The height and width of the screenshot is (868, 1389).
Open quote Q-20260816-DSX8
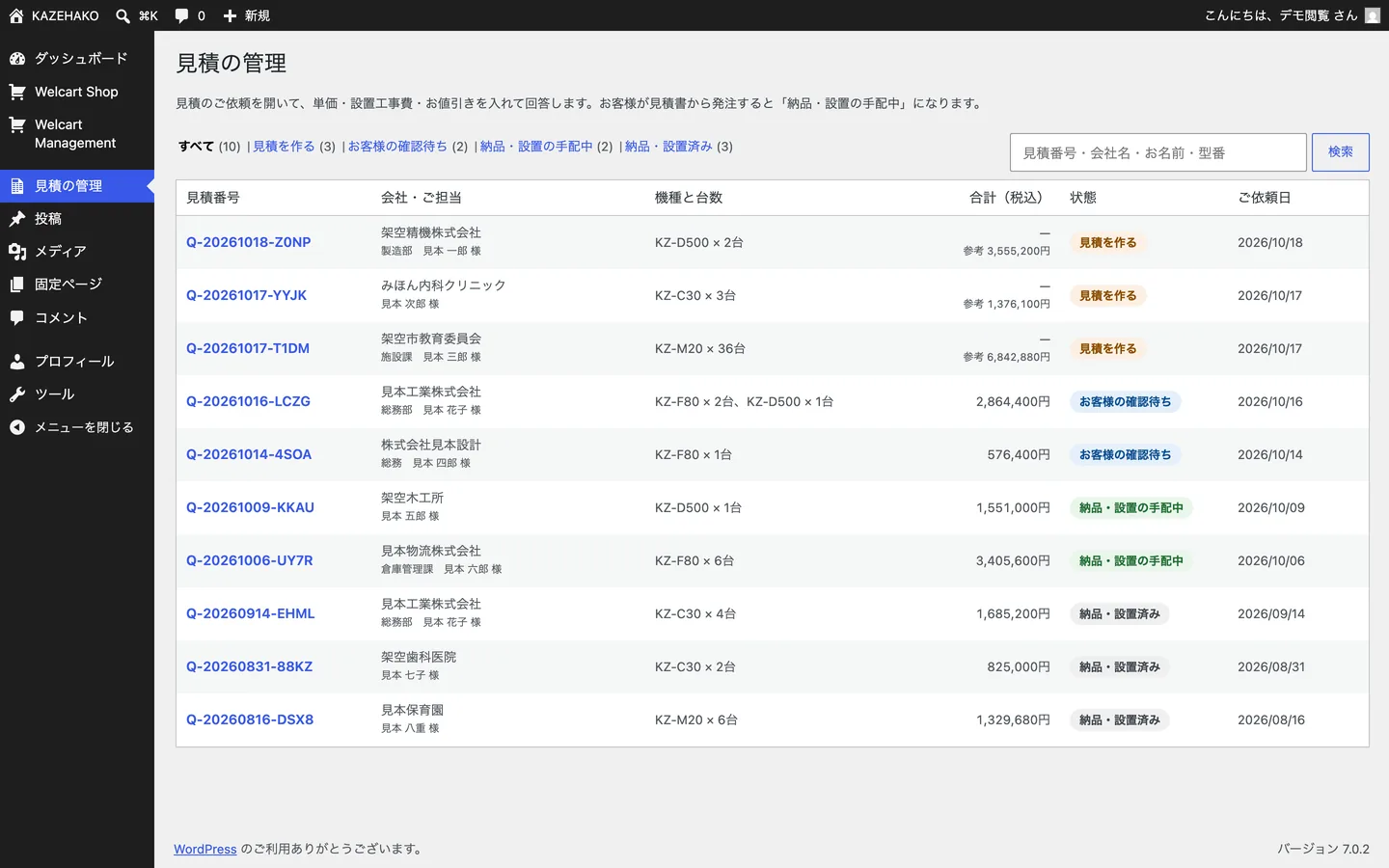click(250, 719)
